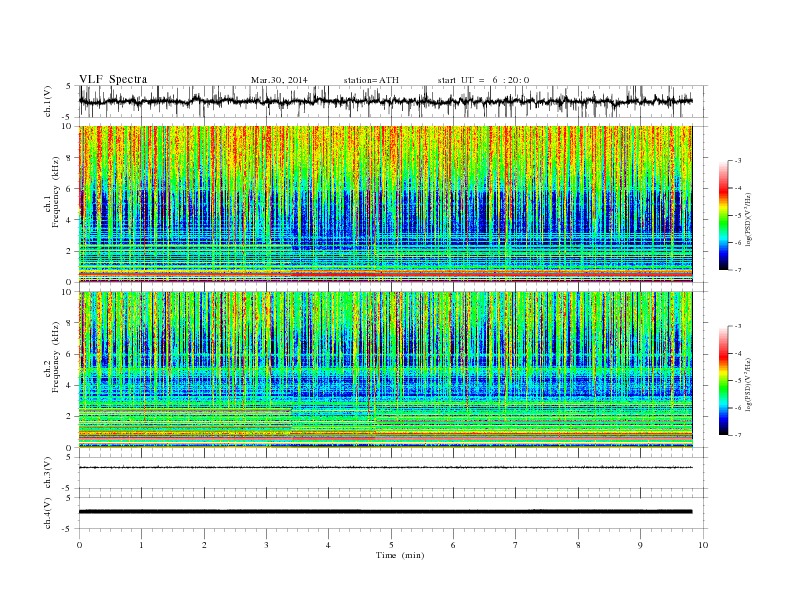Image resolution: width=792 pixels, height=612 pixels.
Task: Click time axis tick label '6'
Action: tap(454, 545)
